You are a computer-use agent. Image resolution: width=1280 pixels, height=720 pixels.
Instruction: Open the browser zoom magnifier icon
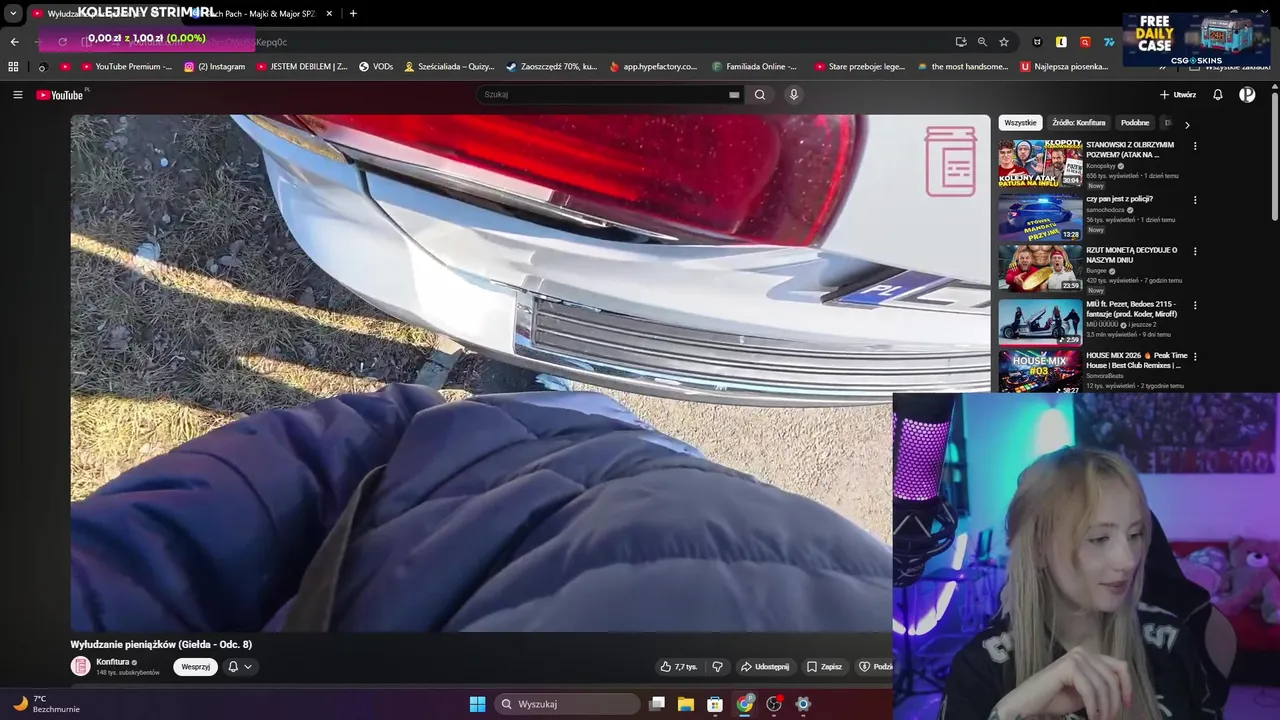point(982,42)
